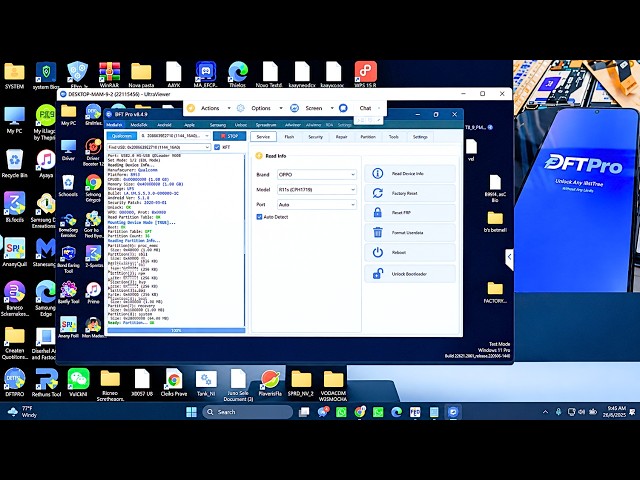640x480 pixels.
Task: Click the Format Userdata trash icon
Action: point(378,232)
